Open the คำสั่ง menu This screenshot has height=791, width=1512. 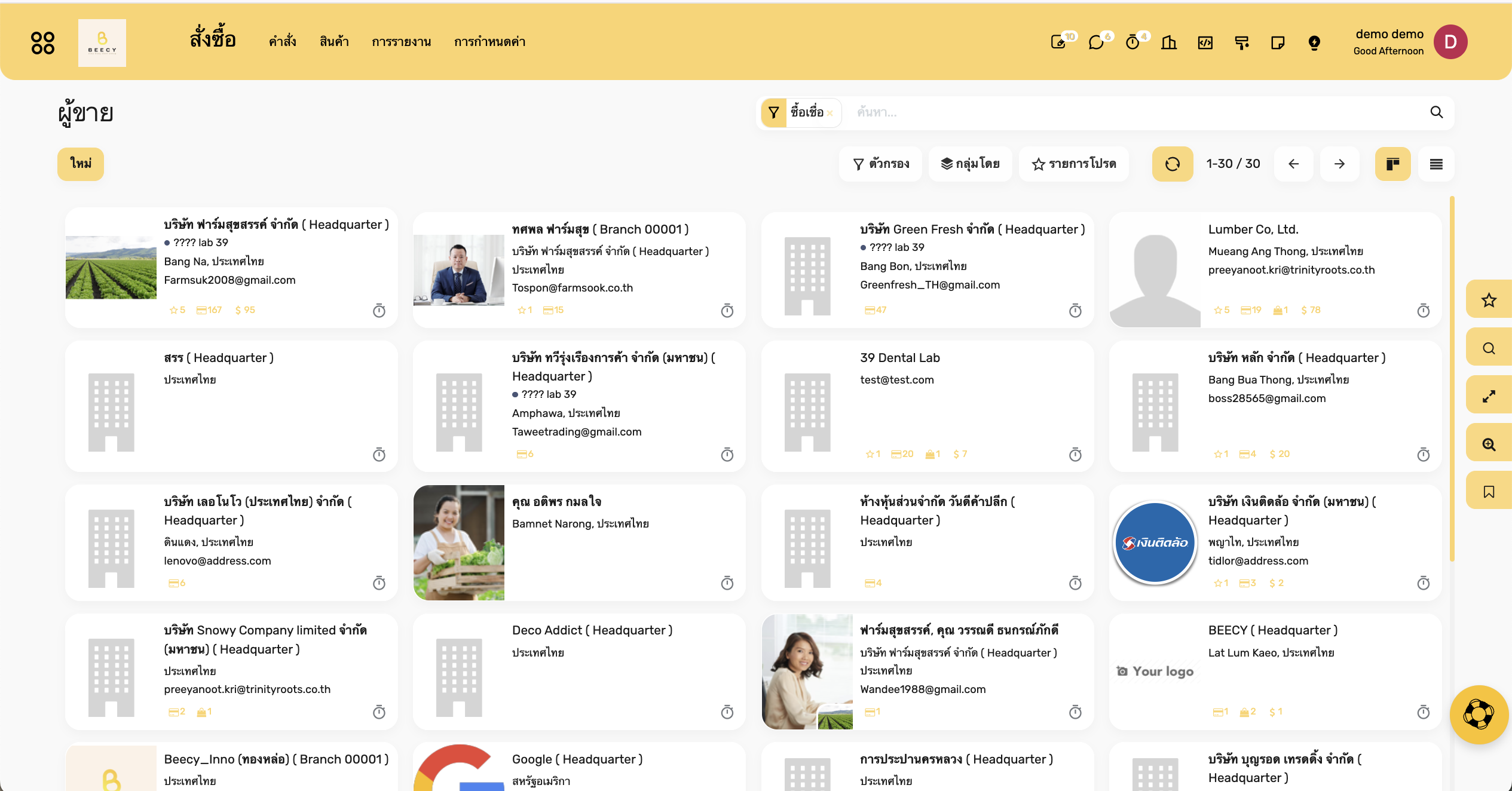point(283,41)
